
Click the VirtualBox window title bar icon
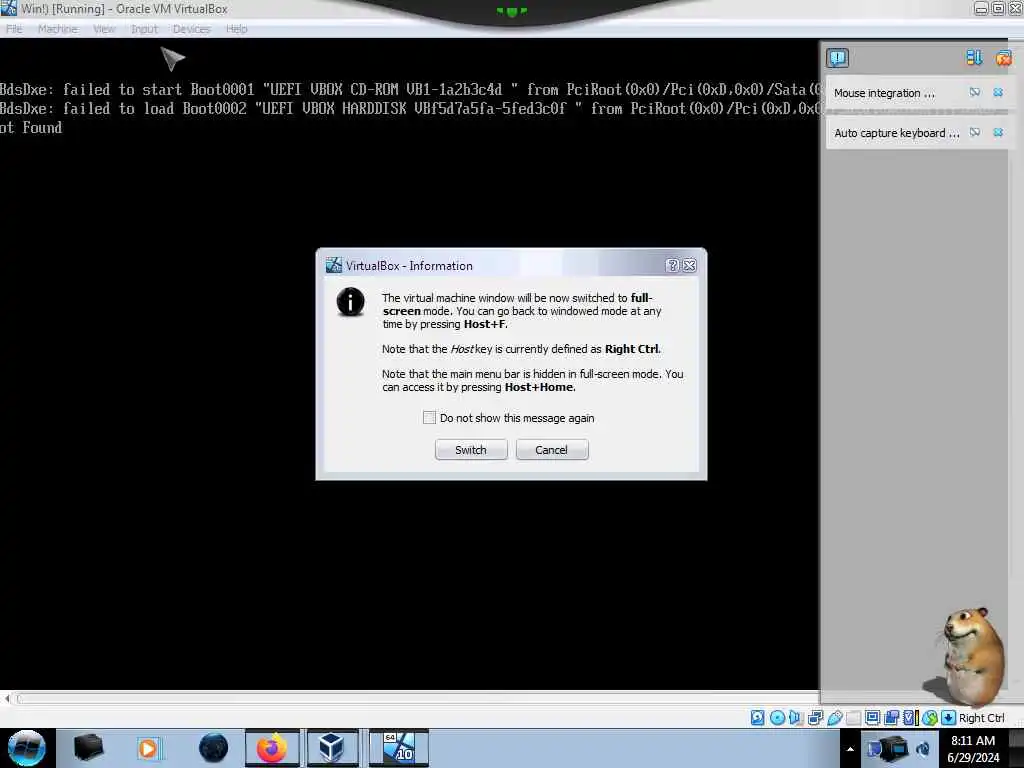coord(8,8)
